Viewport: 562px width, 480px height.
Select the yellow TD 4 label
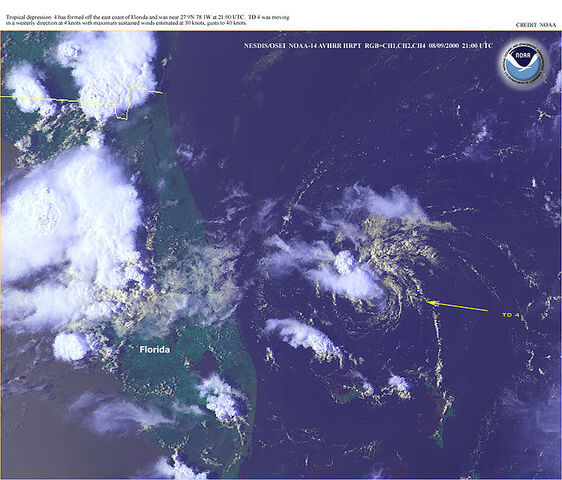coord(511,315)
